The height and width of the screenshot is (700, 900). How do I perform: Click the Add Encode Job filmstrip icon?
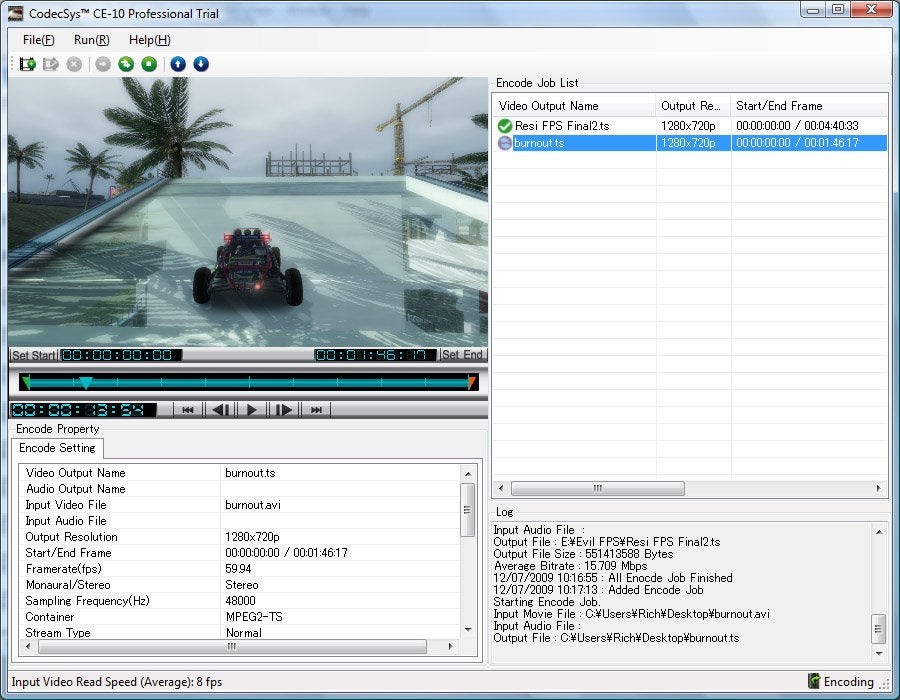pyautogui.click(x=28, y=64)
